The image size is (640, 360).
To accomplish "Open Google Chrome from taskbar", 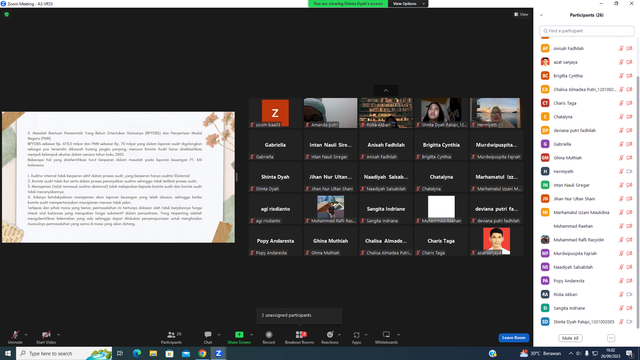I will 202,353.
